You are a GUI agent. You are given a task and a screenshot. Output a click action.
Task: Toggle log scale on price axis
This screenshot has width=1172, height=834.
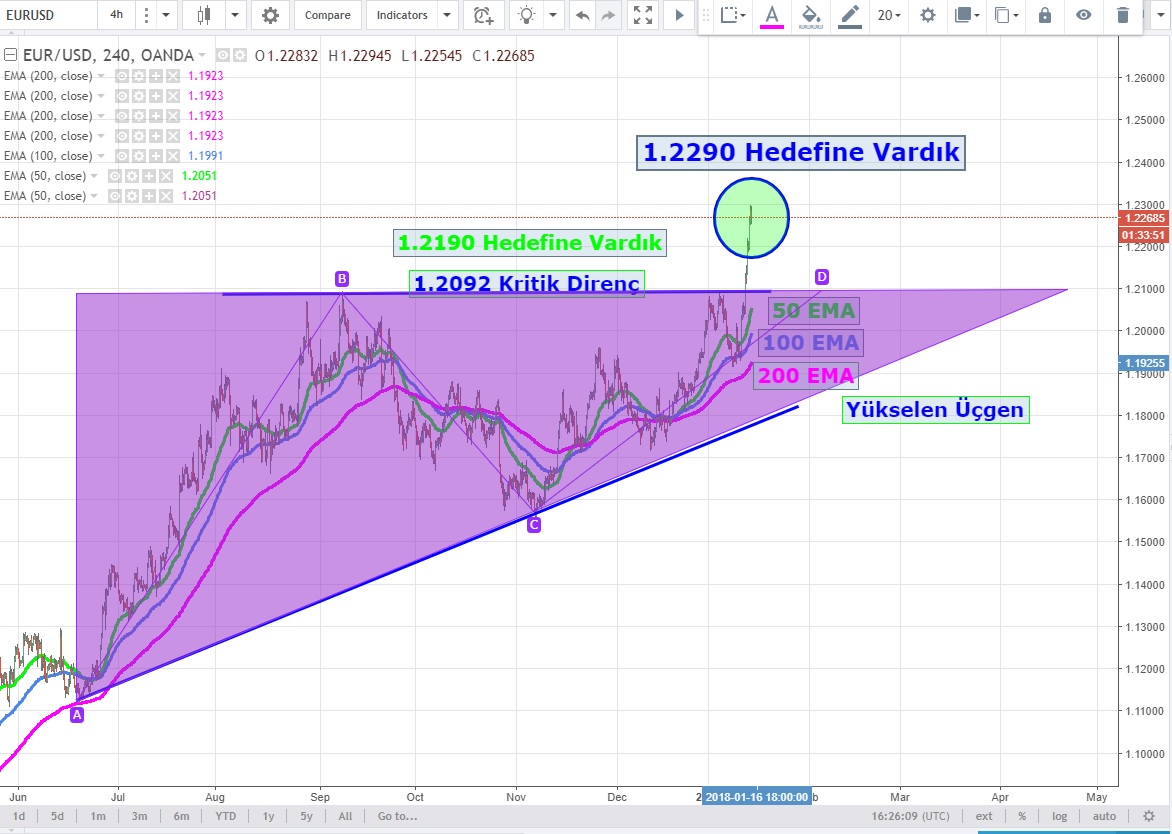(1060, 816)
